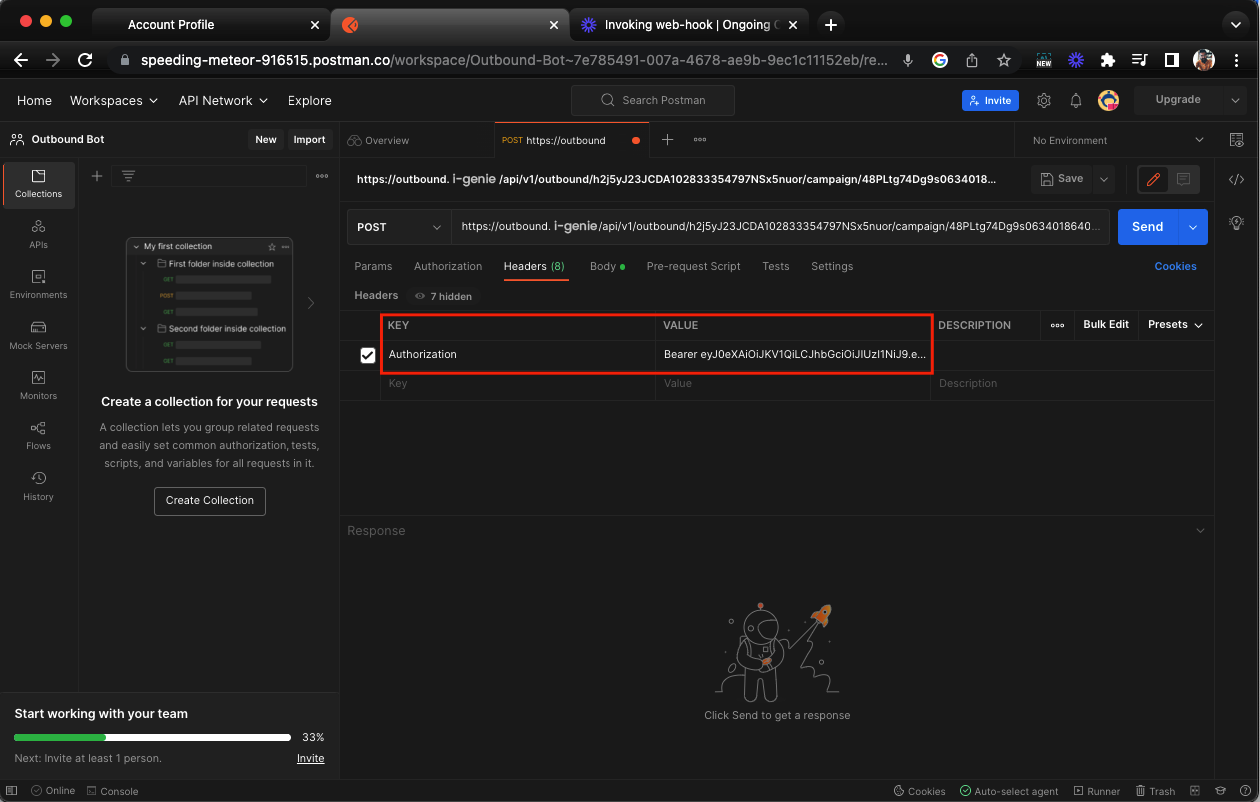
Task: Click the notifications bell icon
Action: (1076, 100)
